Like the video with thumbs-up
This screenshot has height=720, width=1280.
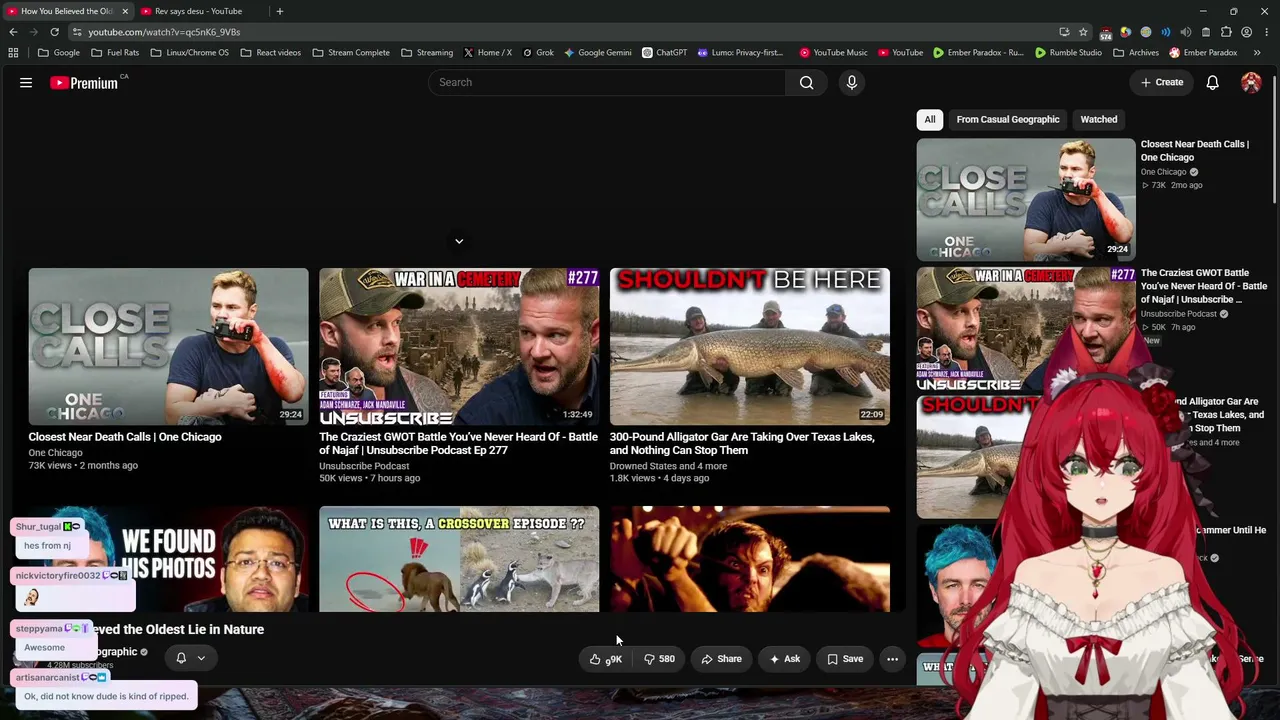(x=606, y=659)
